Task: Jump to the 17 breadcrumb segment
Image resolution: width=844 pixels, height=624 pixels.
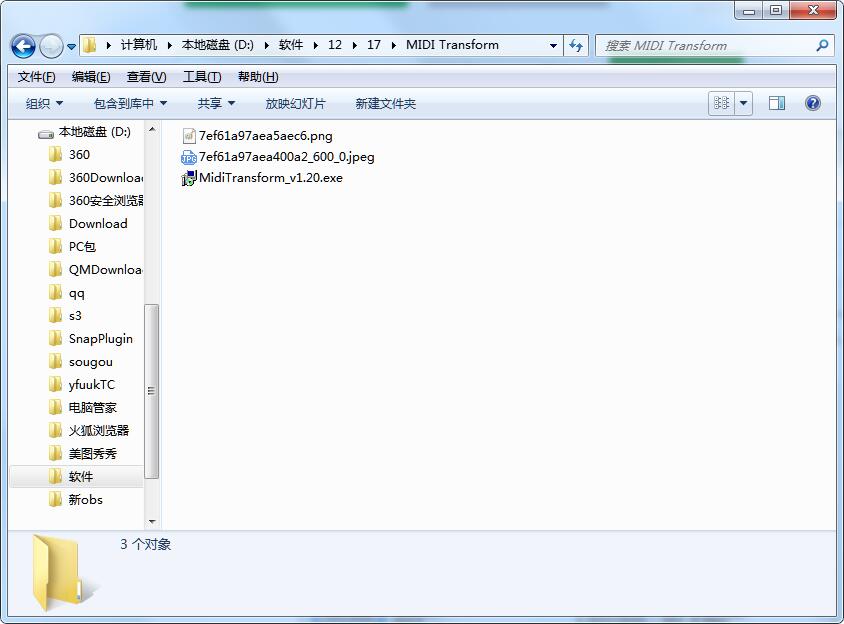Action: 374,45
